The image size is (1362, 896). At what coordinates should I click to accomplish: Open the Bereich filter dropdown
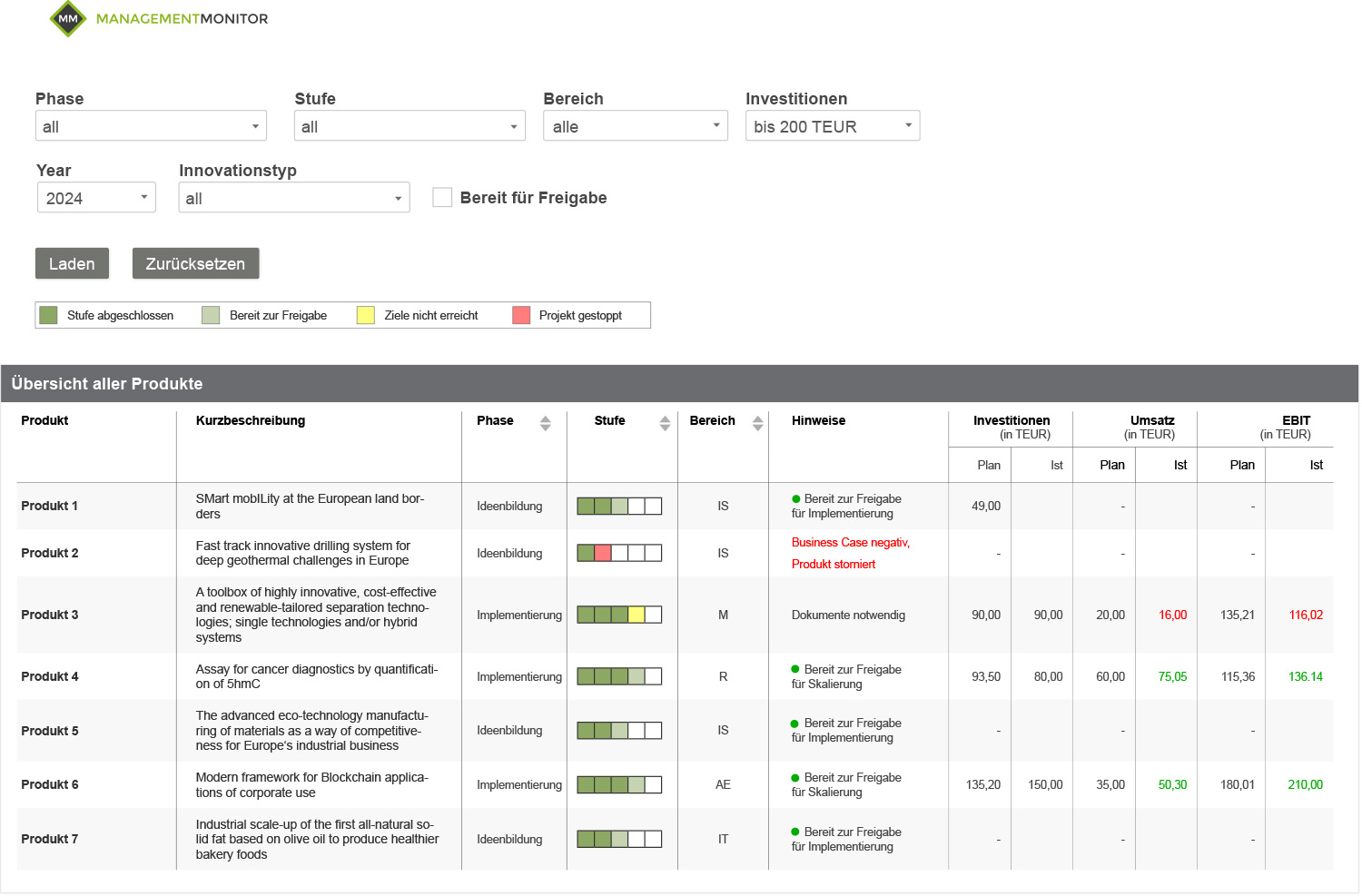click(x=636, y=126)
